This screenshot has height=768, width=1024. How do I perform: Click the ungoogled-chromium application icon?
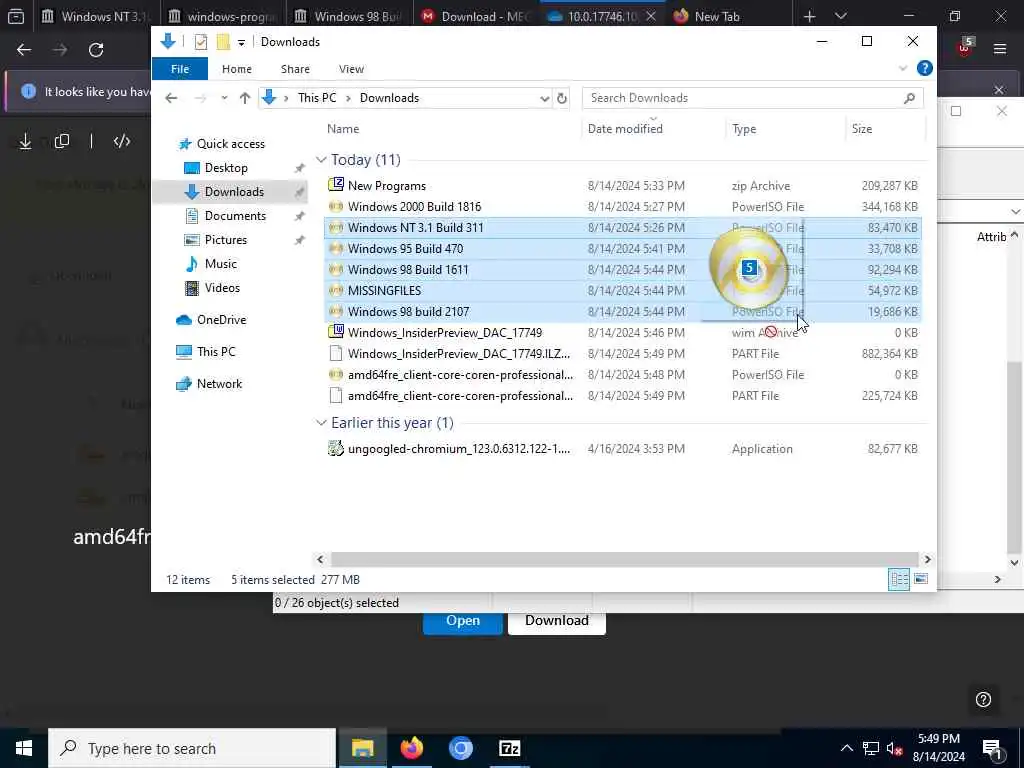(x=336, y=449)
